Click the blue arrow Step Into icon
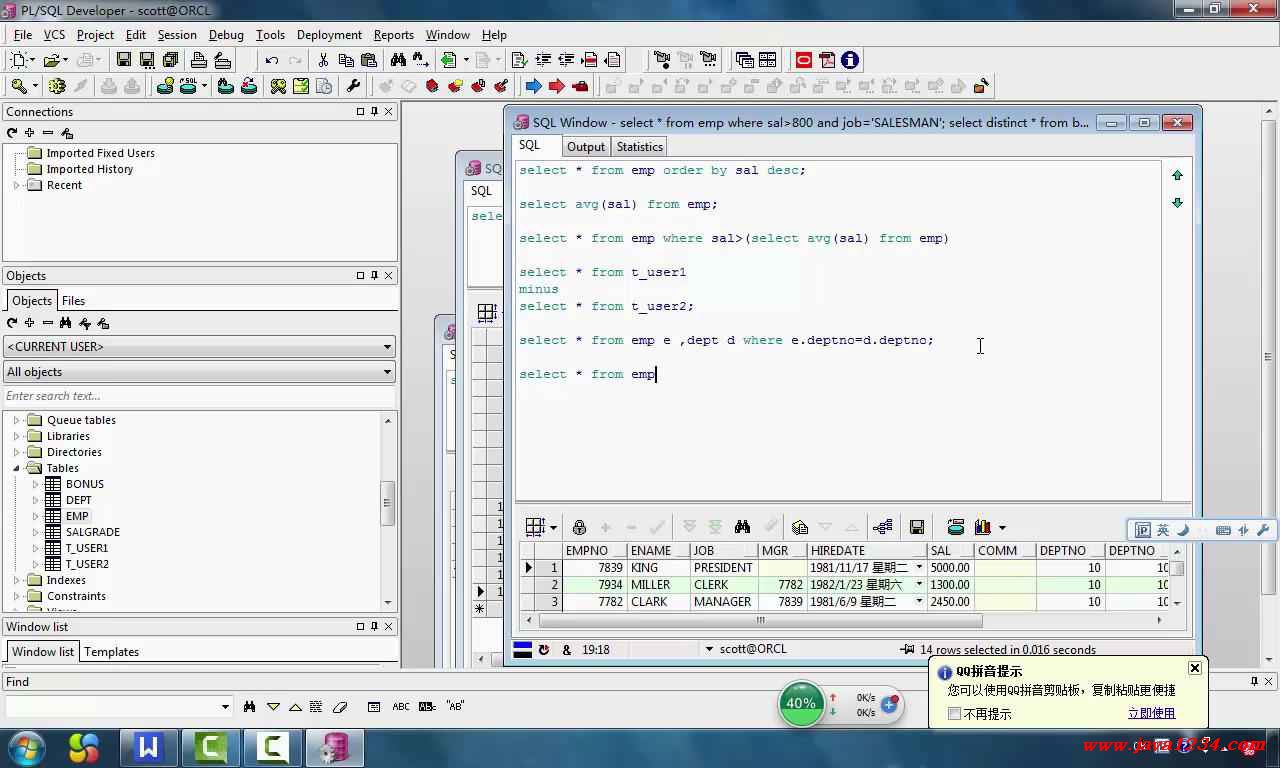This screenshot has height=768, width=1280. tap(533, 86)
